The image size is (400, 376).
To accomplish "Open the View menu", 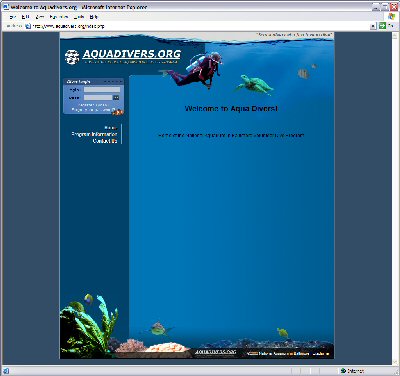I will pos(40,17).
